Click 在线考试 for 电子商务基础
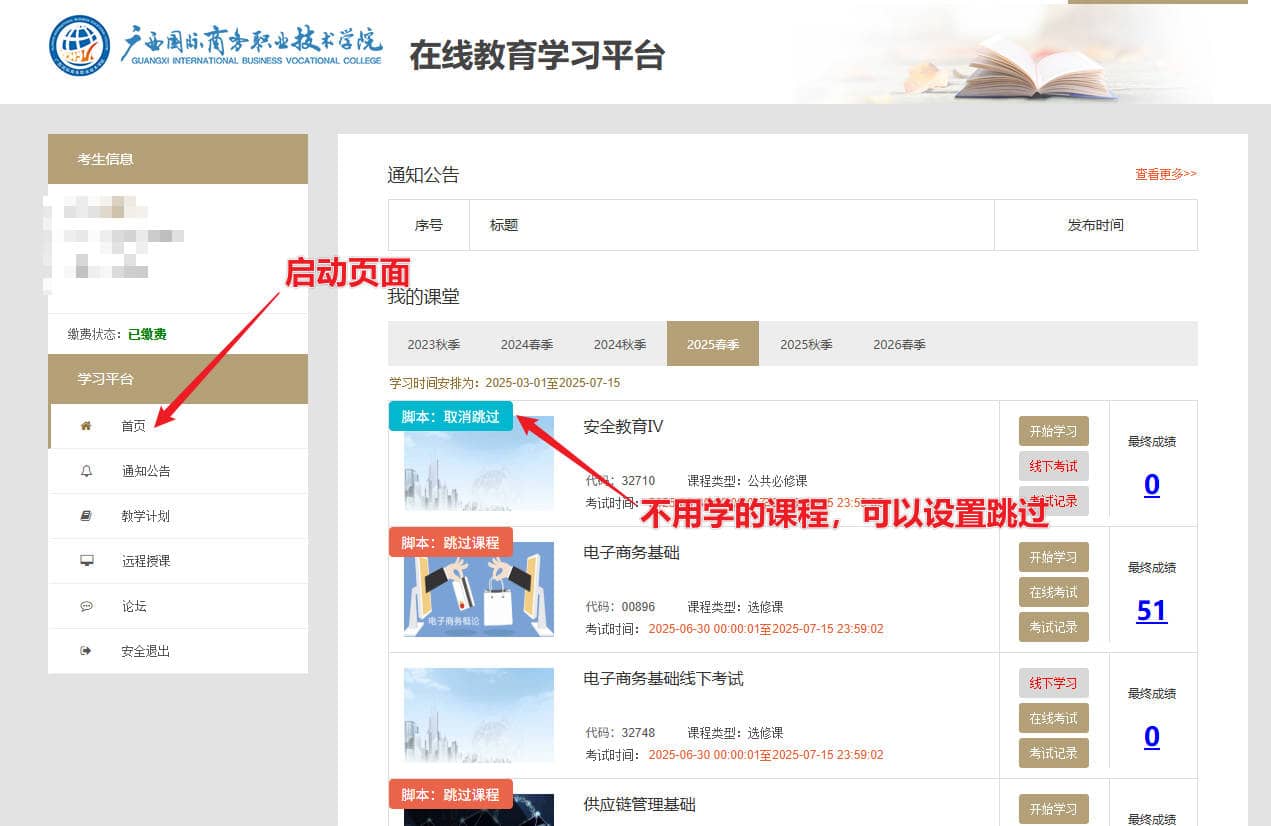Screen dimensions: 1271x826 coord(1054,592)
